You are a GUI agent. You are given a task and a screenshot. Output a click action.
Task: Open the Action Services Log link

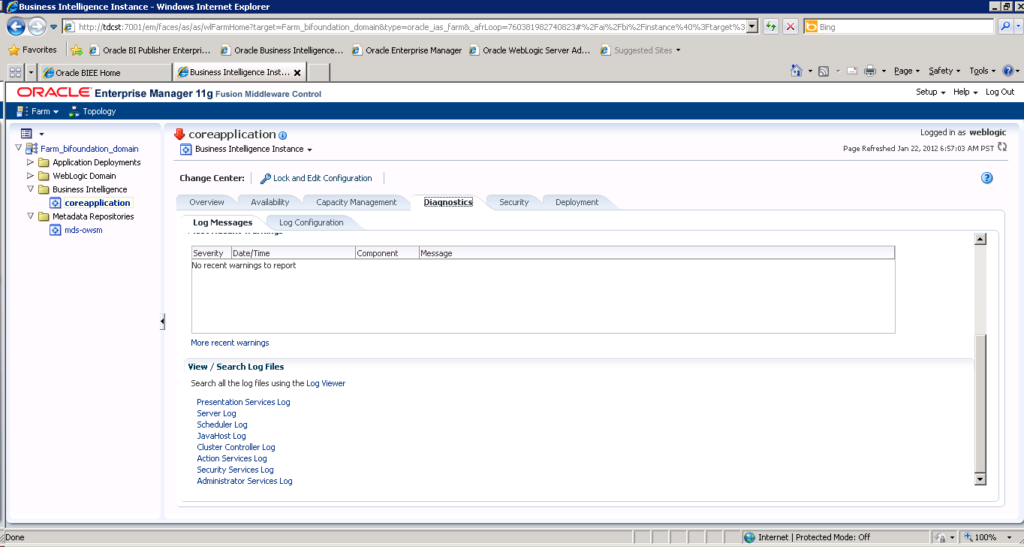point(232,458)
